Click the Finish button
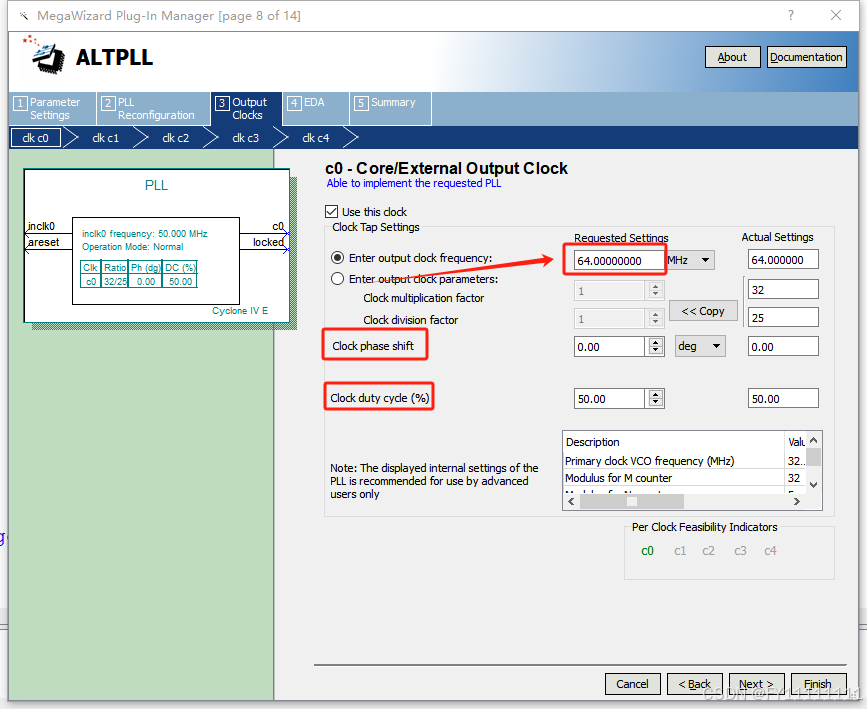867x709 pixels. [818, 684]
